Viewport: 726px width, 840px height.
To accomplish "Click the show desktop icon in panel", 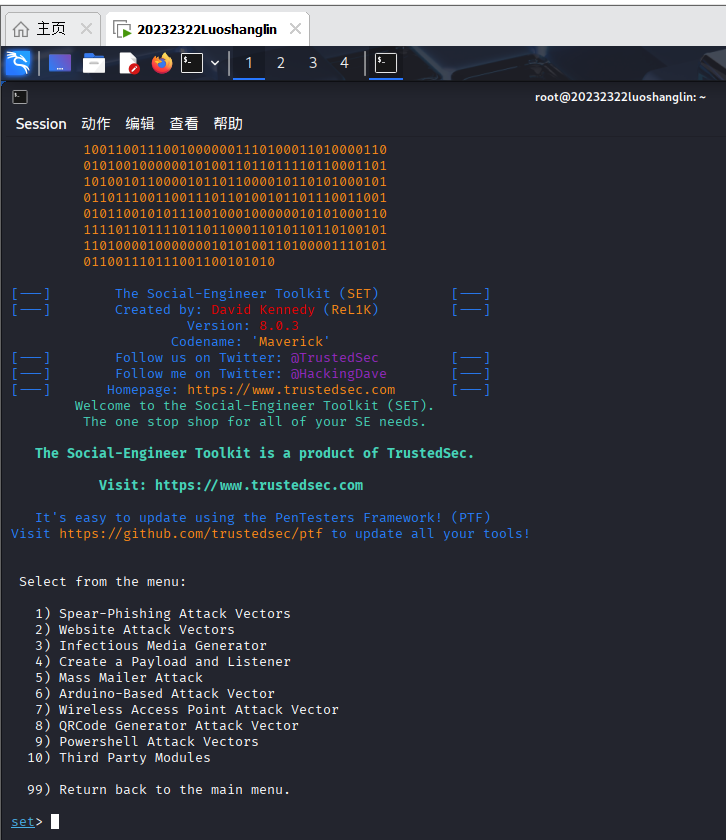I will click(59, 63).
